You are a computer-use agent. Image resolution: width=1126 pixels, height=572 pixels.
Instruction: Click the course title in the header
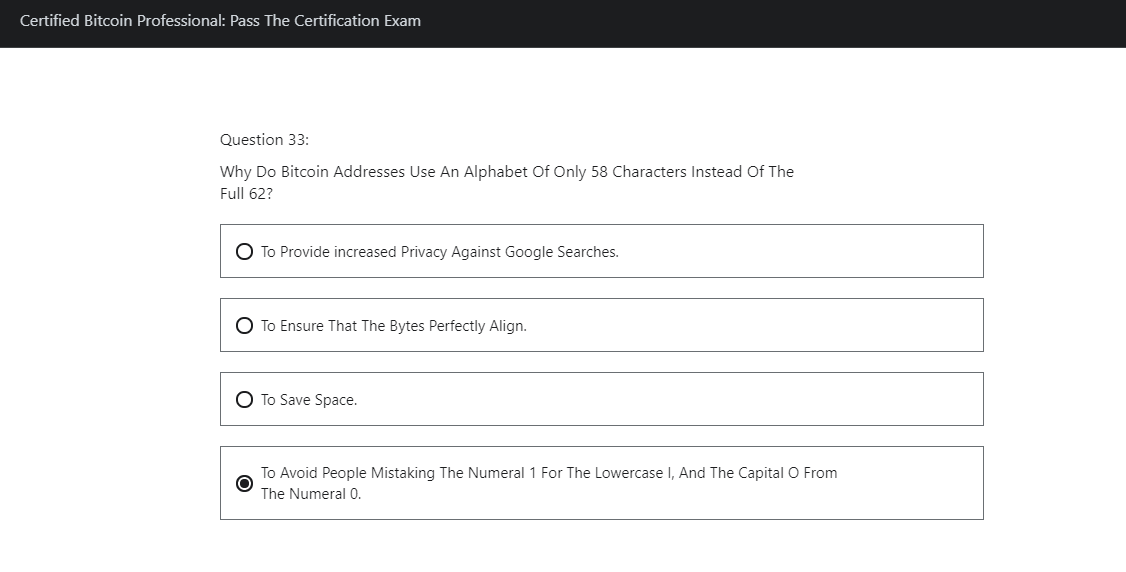tap(220, 21)
